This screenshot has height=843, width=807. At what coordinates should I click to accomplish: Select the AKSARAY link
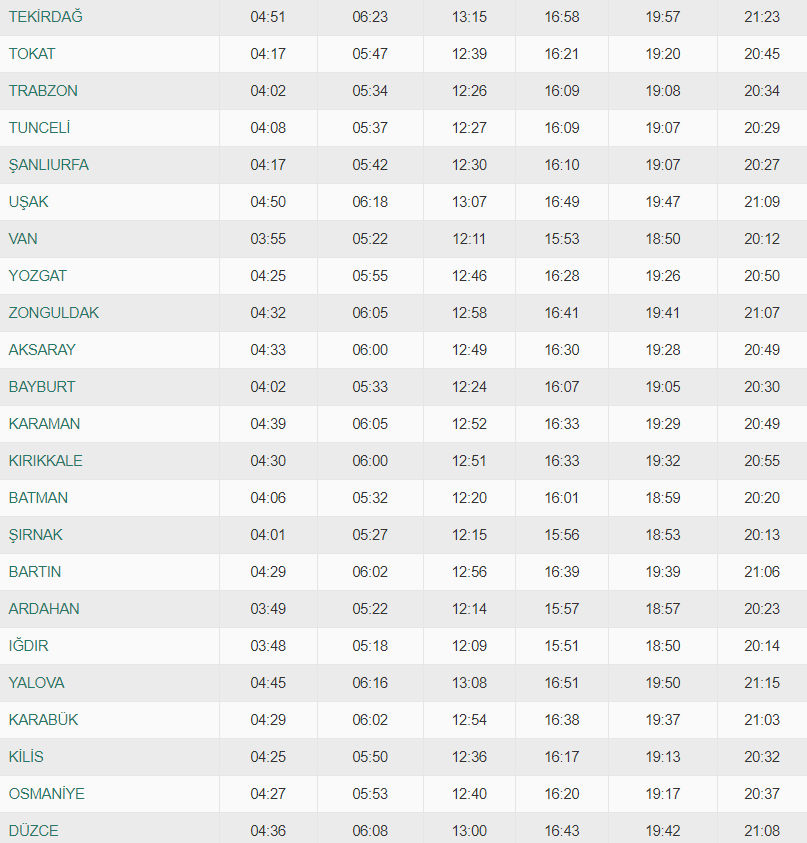click(x=42, y=350)
